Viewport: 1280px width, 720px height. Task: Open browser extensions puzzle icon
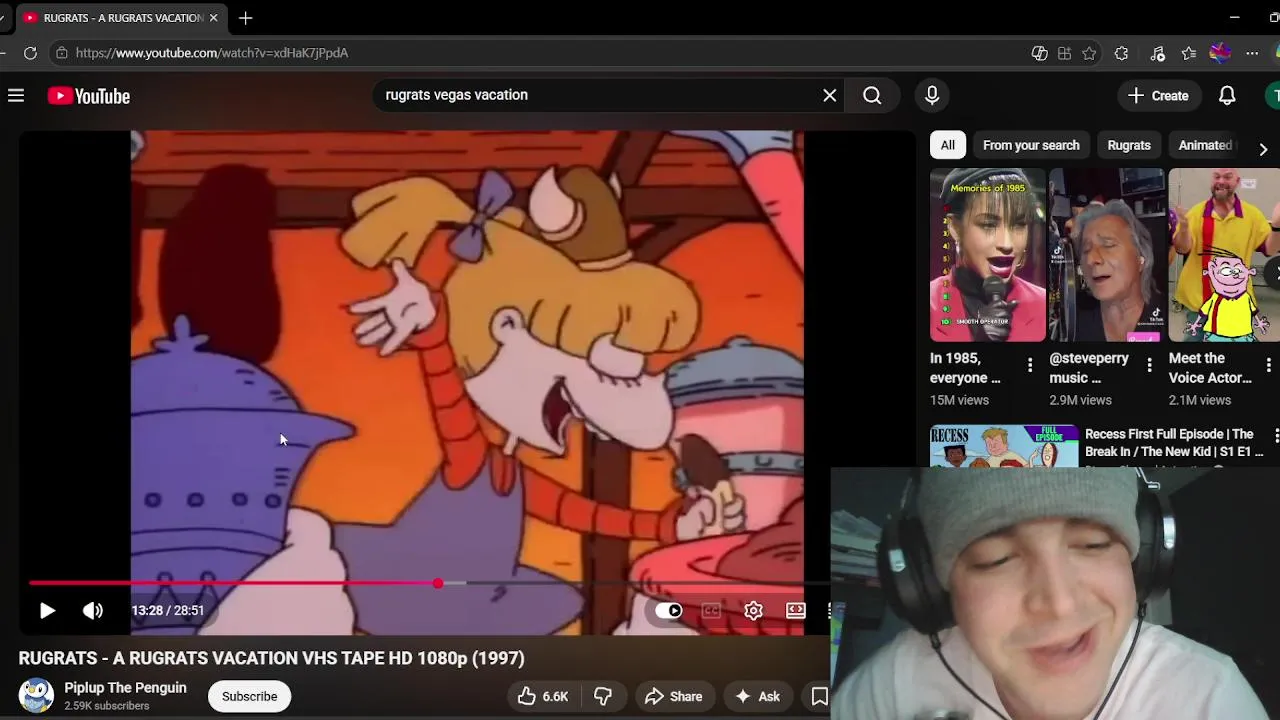click(x=1121, y=53)
